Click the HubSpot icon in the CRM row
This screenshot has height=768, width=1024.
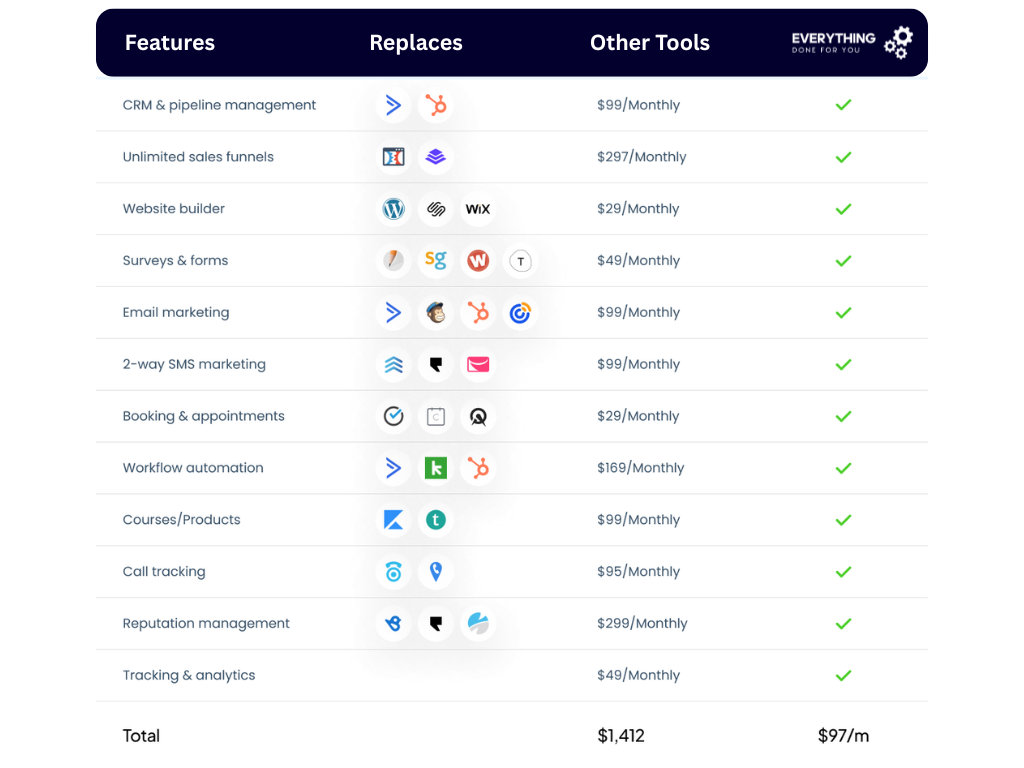pyautogui.click(x=436, y=105)
